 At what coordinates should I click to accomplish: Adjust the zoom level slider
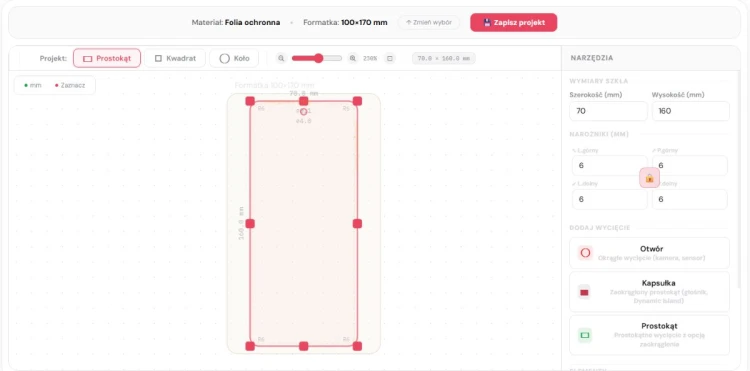[317, 58]
